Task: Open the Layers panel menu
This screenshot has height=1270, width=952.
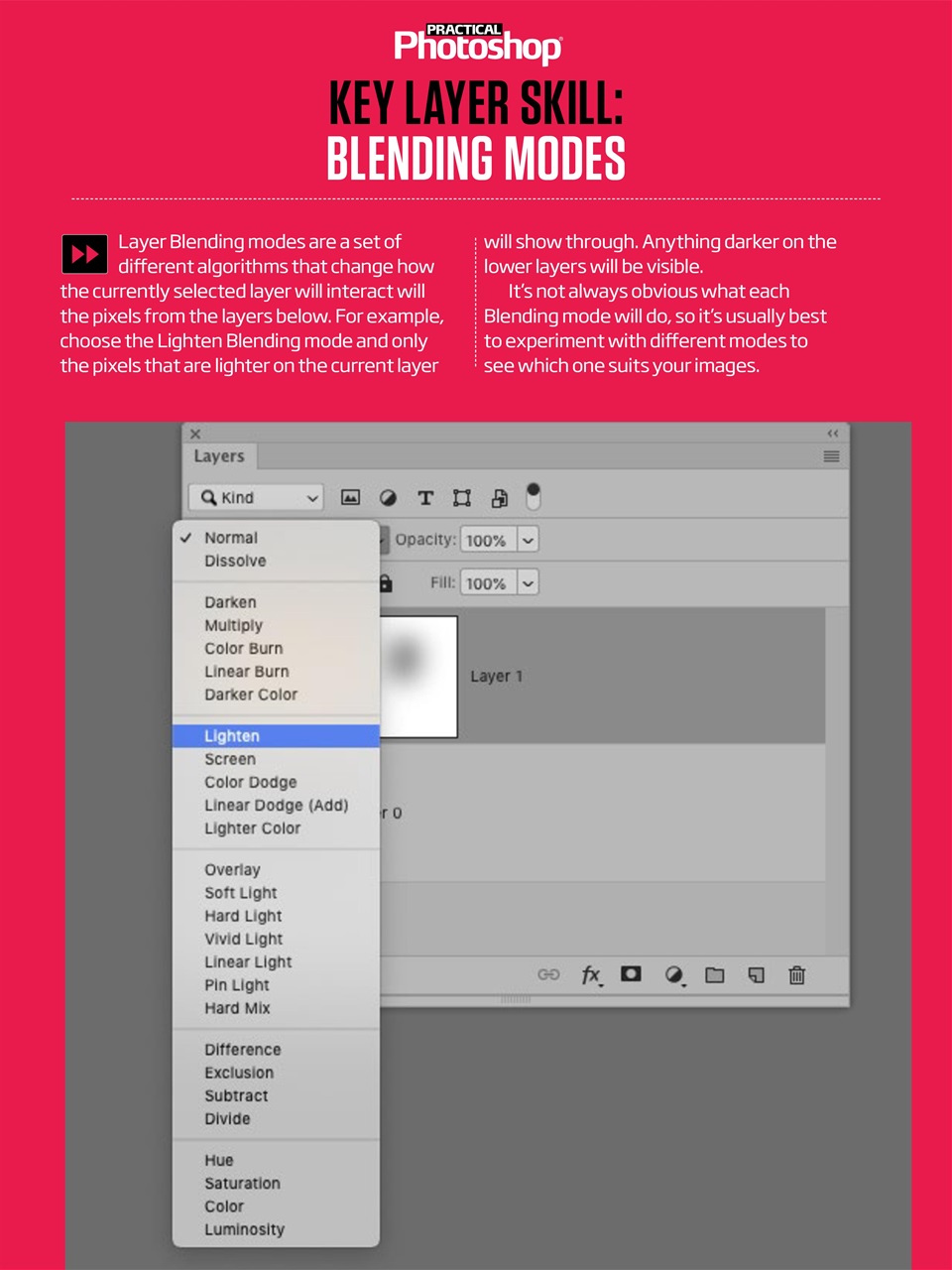Action: pos(830,456)
